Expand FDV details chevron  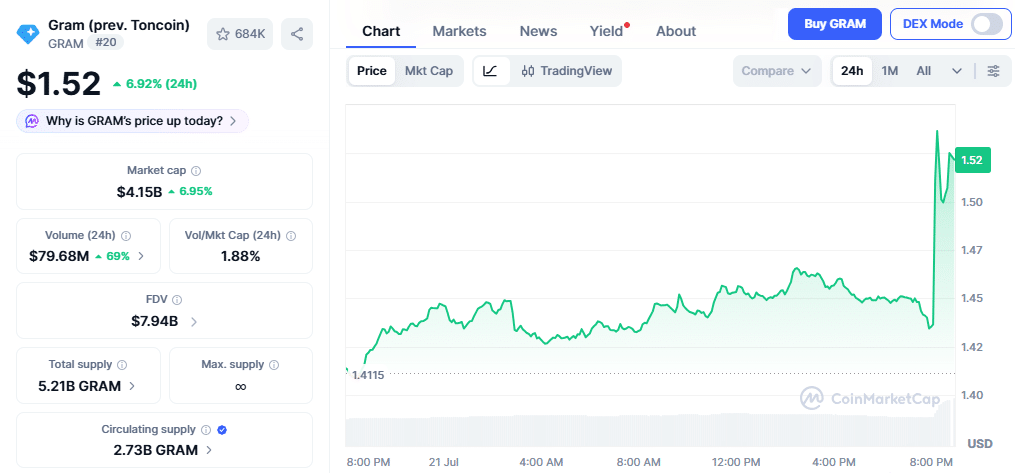click(194, 321)
